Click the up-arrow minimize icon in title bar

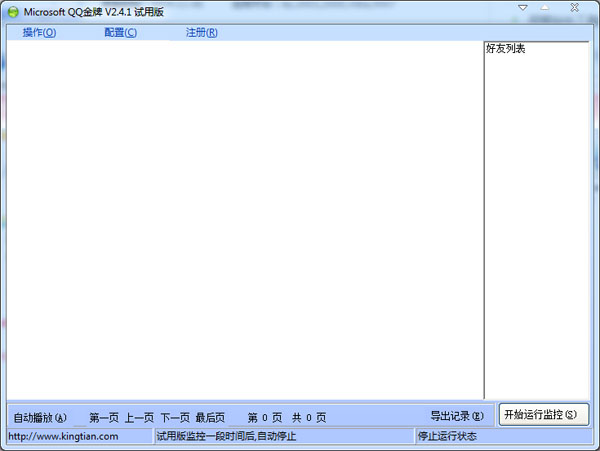coord(545,7)
